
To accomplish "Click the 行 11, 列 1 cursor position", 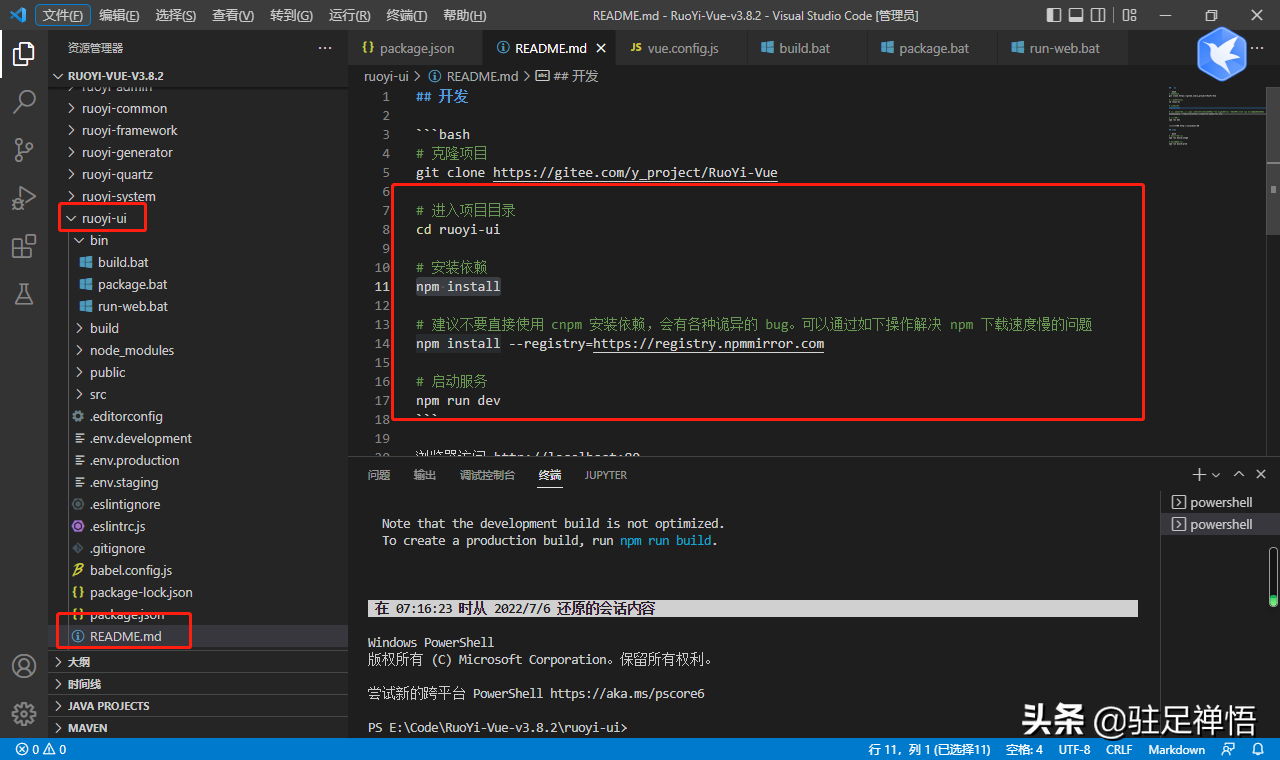I will [930, 749].
